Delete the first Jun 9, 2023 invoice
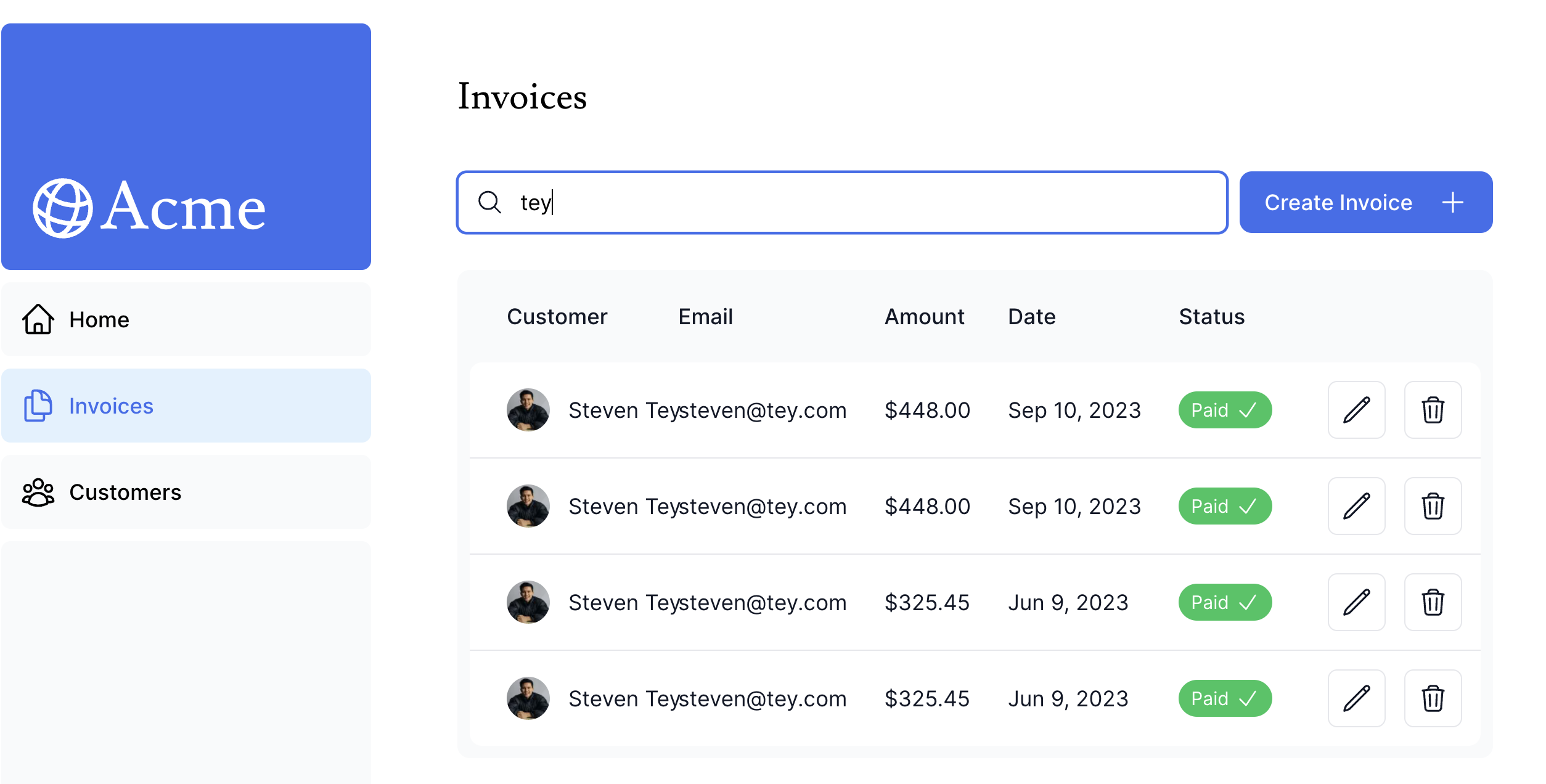The image size is (1546, 784). (x=1433, y=602)
